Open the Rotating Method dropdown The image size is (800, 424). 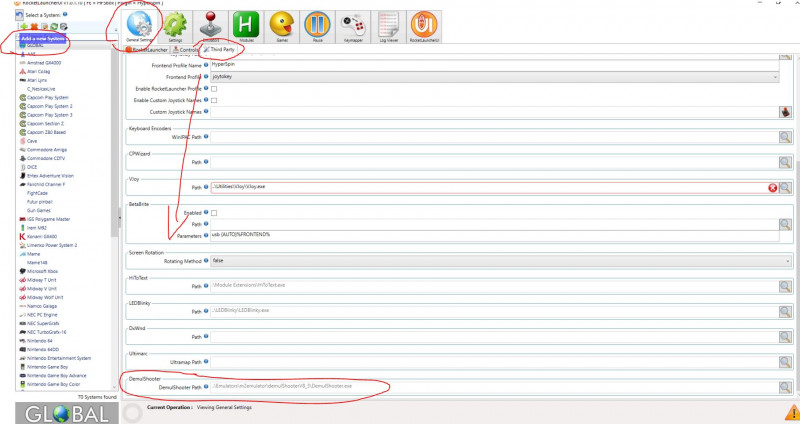501,261
